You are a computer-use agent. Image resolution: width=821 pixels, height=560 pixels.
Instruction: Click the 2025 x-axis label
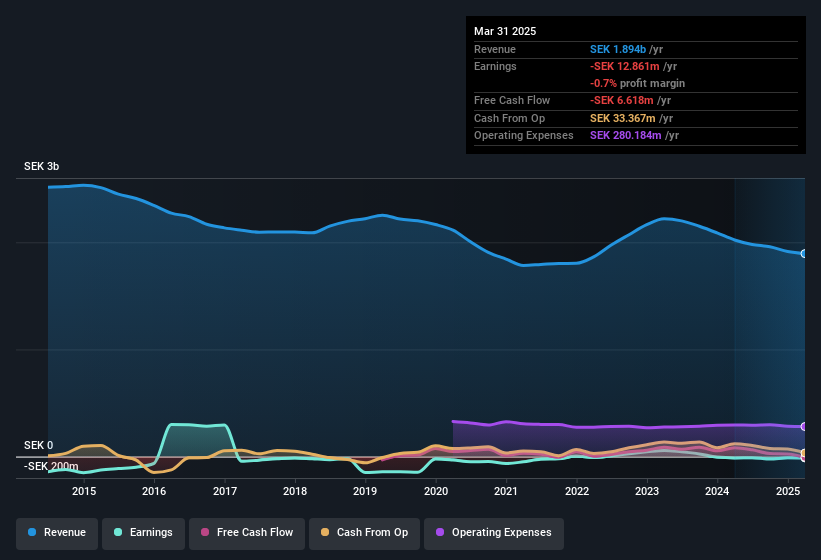(787, 491)
